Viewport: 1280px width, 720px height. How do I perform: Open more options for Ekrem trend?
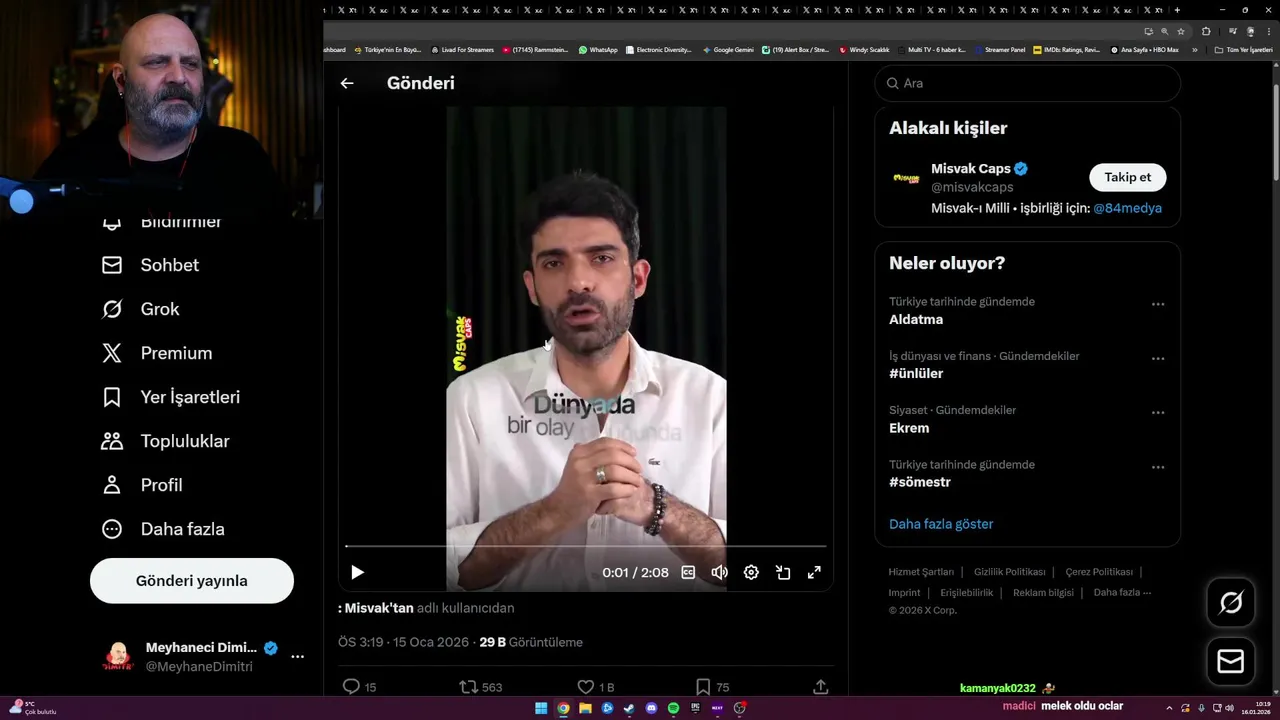[x=1158, y=412]
